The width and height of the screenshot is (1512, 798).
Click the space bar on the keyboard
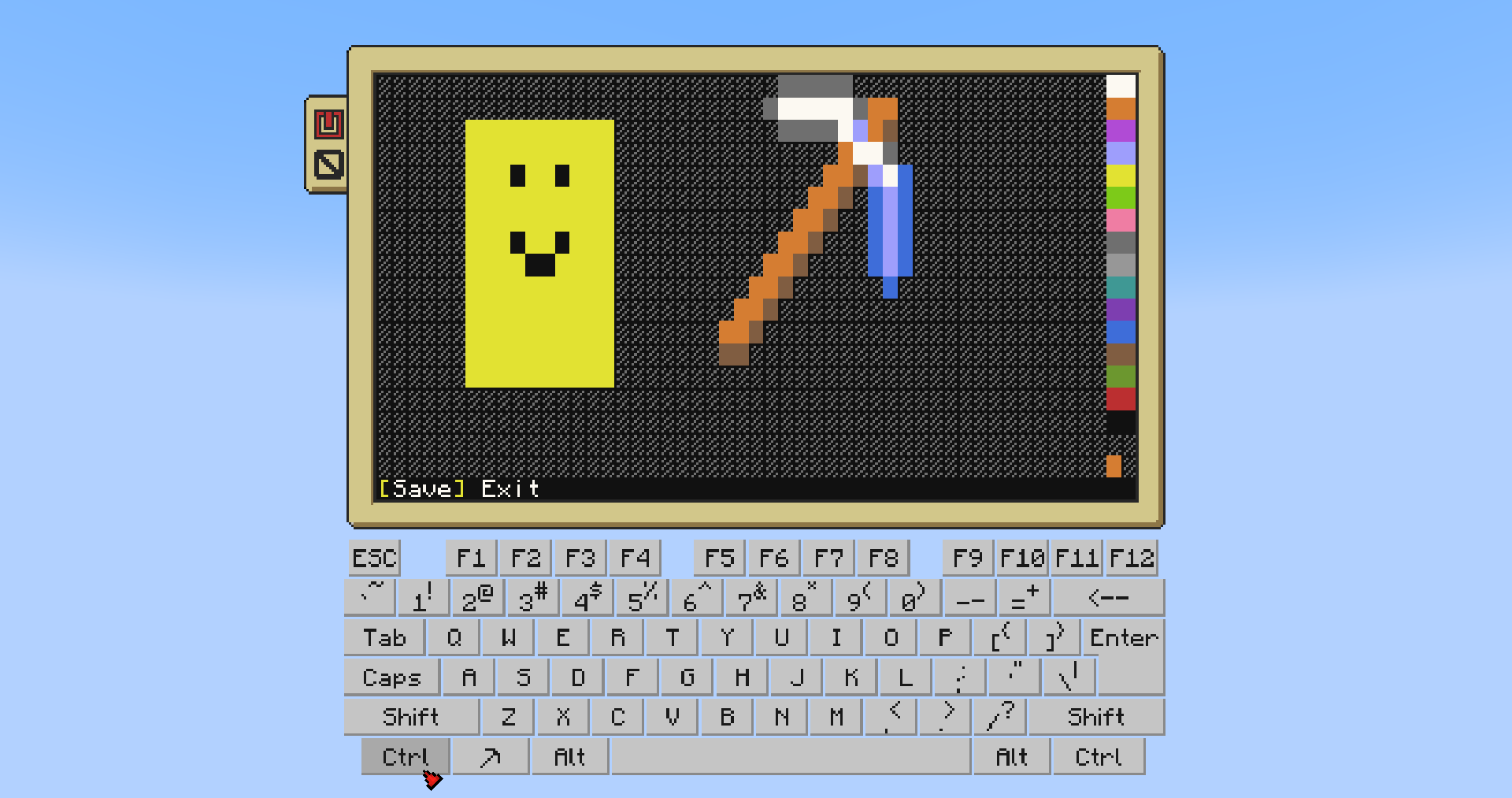pyautogui.click(x=791, y=757)
